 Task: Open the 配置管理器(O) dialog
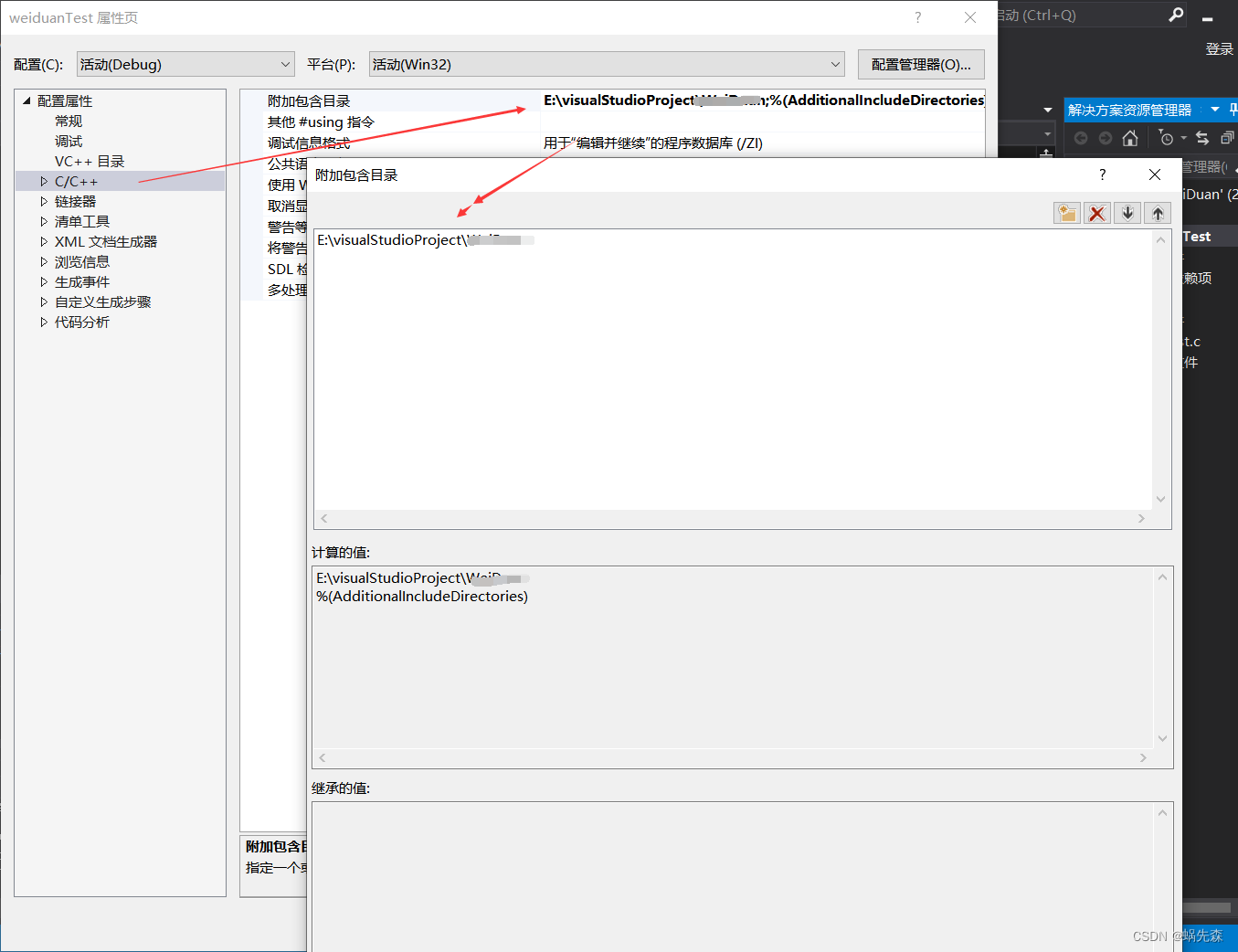[920, 64]
